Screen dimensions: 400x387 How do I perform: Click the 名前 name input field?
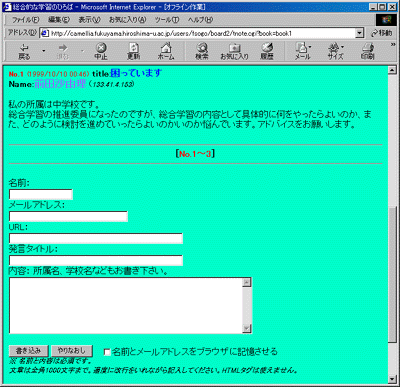point(41,195)
